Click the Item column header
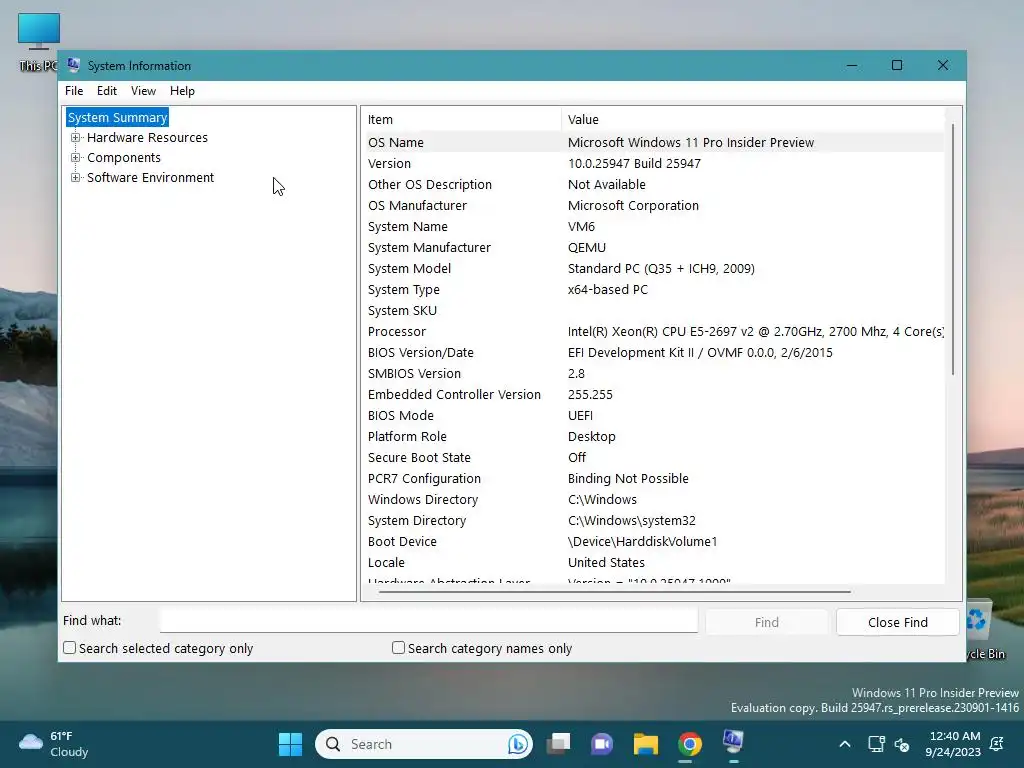This screenshot has height=768, width=1024. coord(463,120)
